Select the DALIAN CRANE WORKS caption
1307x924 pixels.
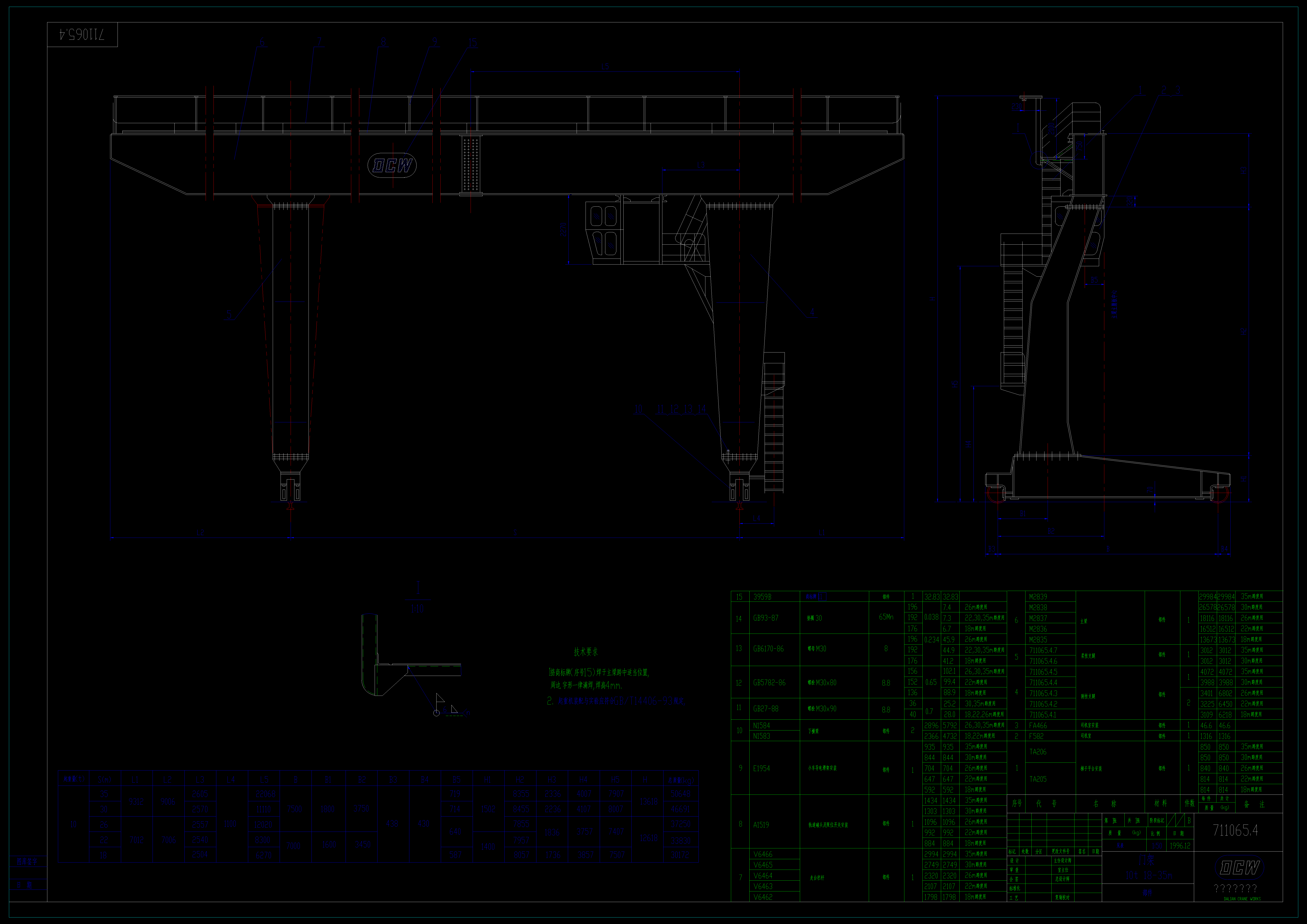[x=1242, y=899]
